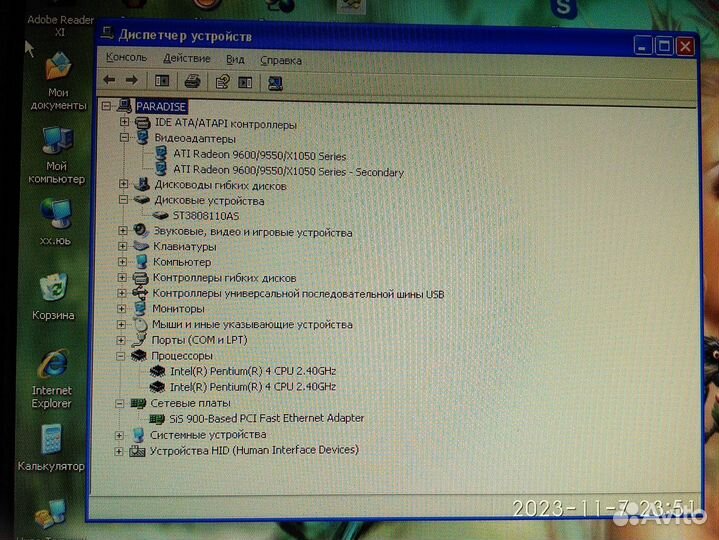Expand the Системные устройства node
Screen dimensions: 719x540
pyautogui.click(x=120, y=435)
